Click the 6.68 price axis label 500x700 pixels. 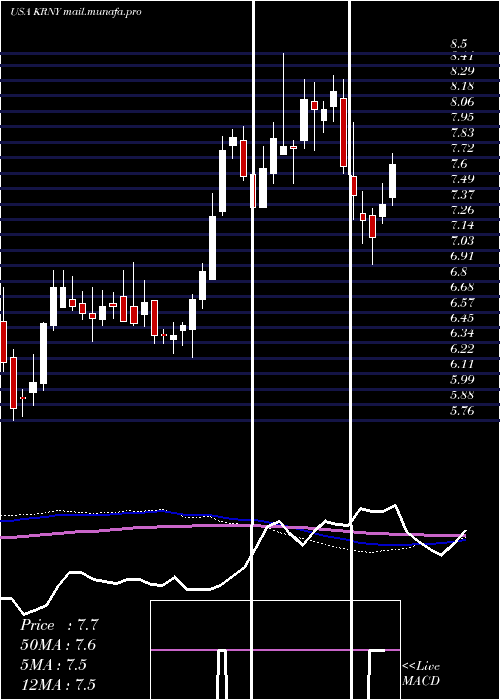462,287
